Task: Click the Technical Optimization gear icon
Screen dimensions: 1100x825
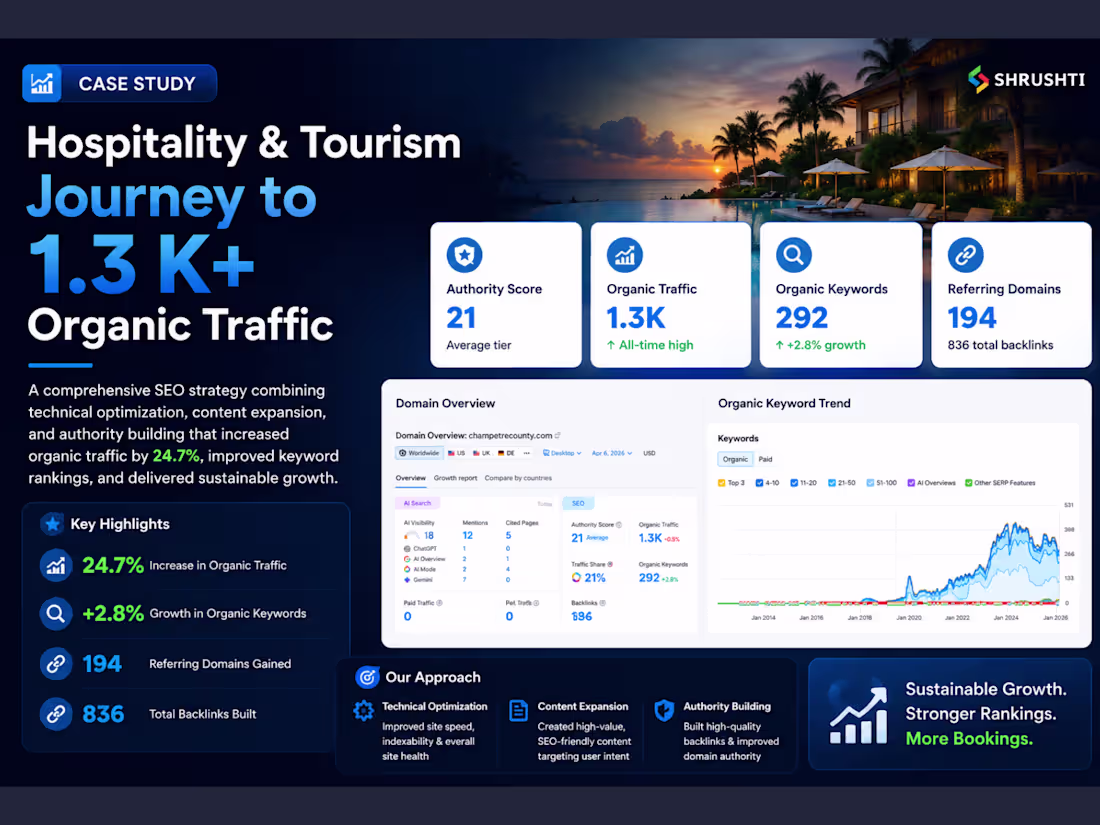Action: 363,711
